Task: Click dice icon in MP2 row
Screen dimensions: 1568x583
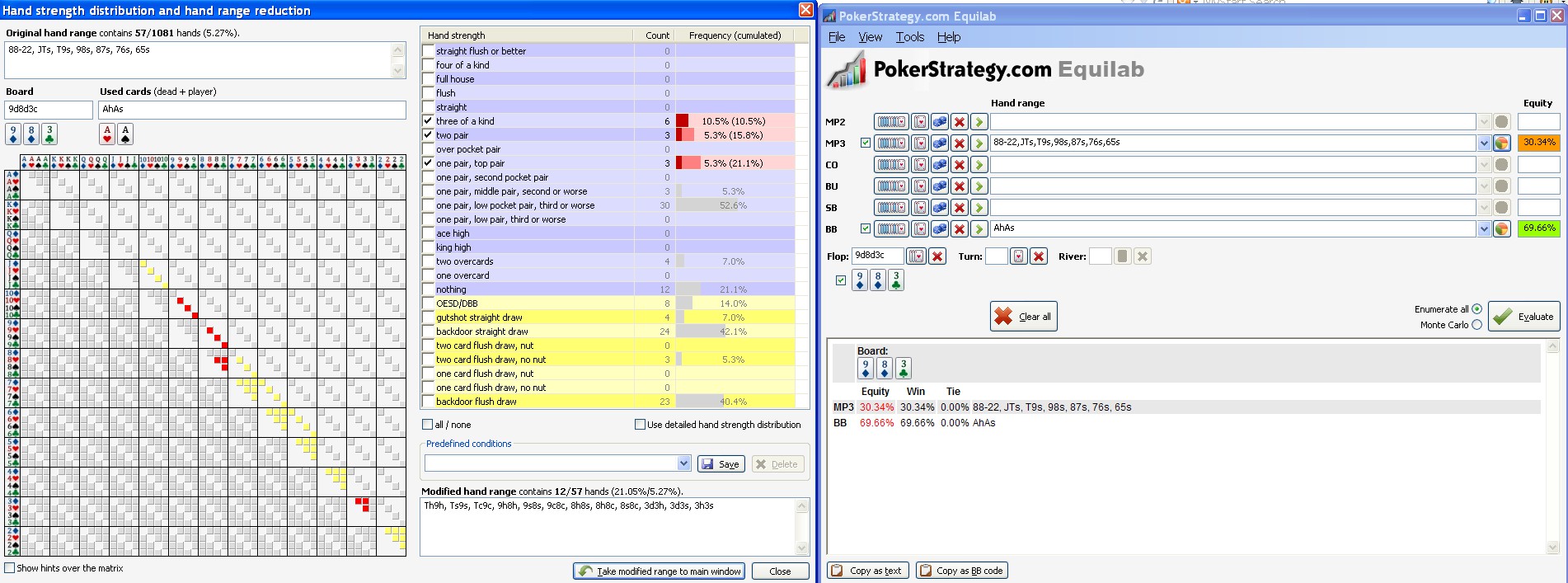Action: click(940, 121)
